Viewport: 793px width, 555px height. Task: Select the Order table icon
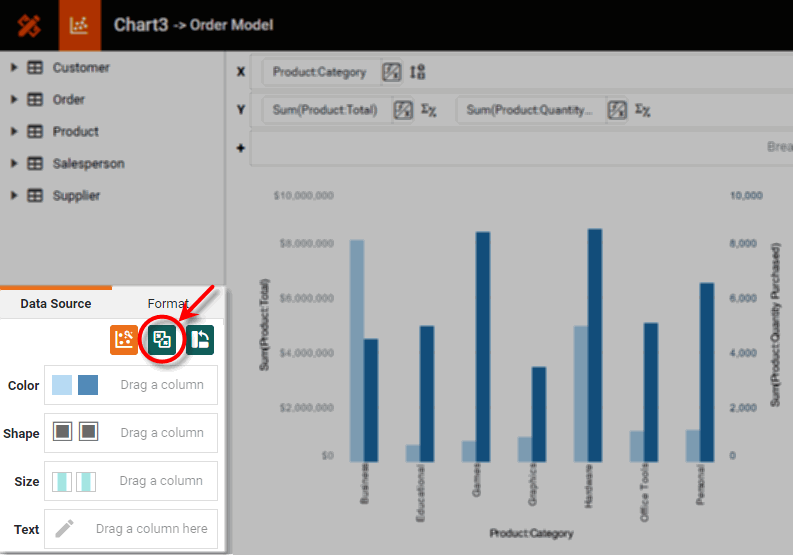click(35, 99)
